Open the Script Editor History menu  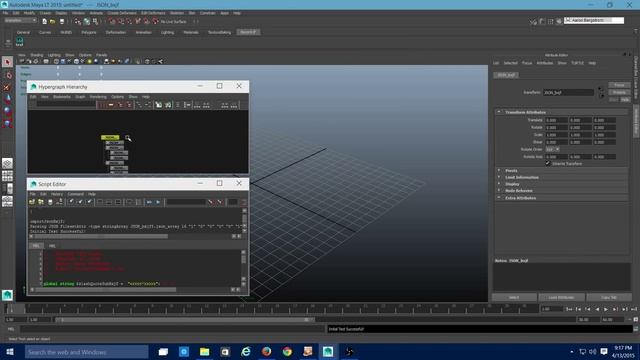click(x=57, y=194)
